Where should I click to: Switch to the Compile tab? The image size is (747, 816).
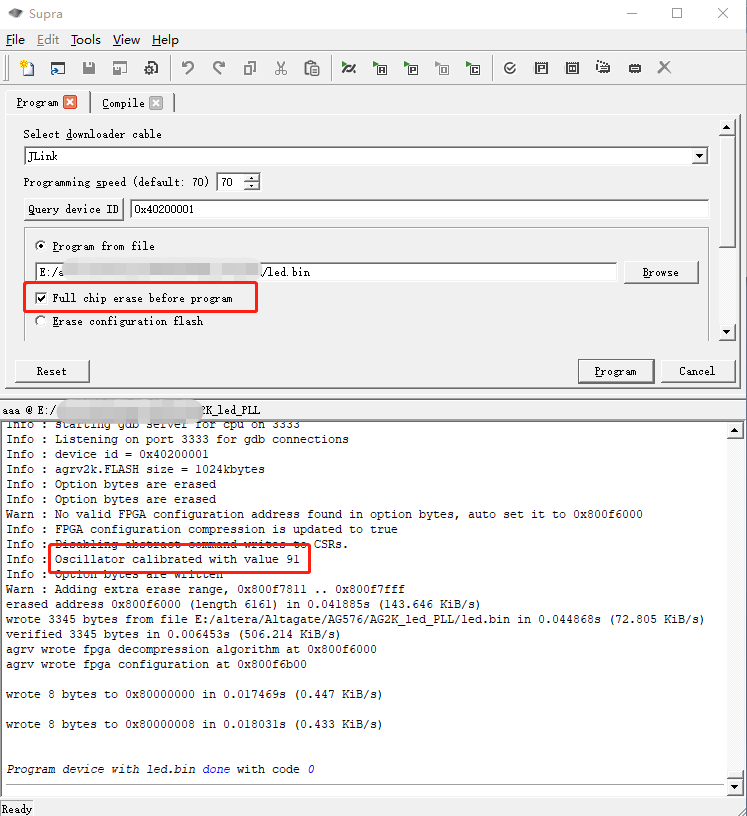[123, 103]
